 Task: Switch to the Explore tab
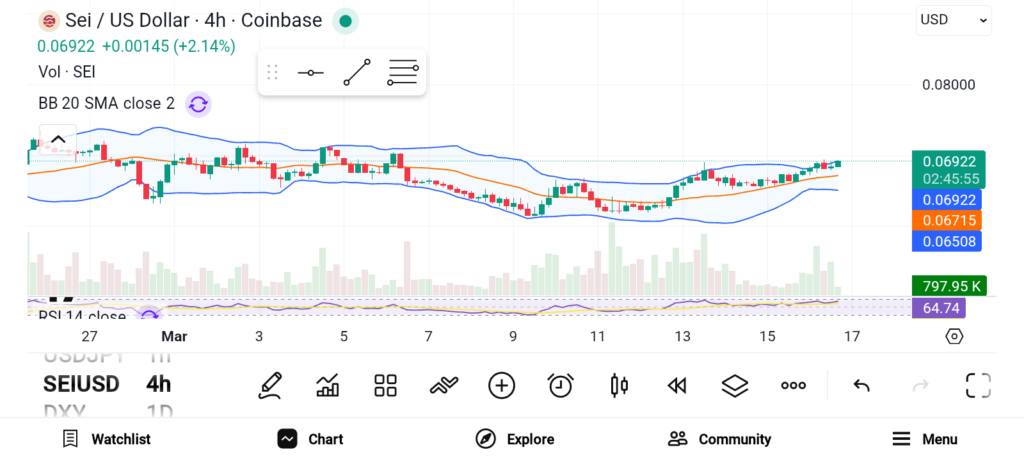(514, 439)
